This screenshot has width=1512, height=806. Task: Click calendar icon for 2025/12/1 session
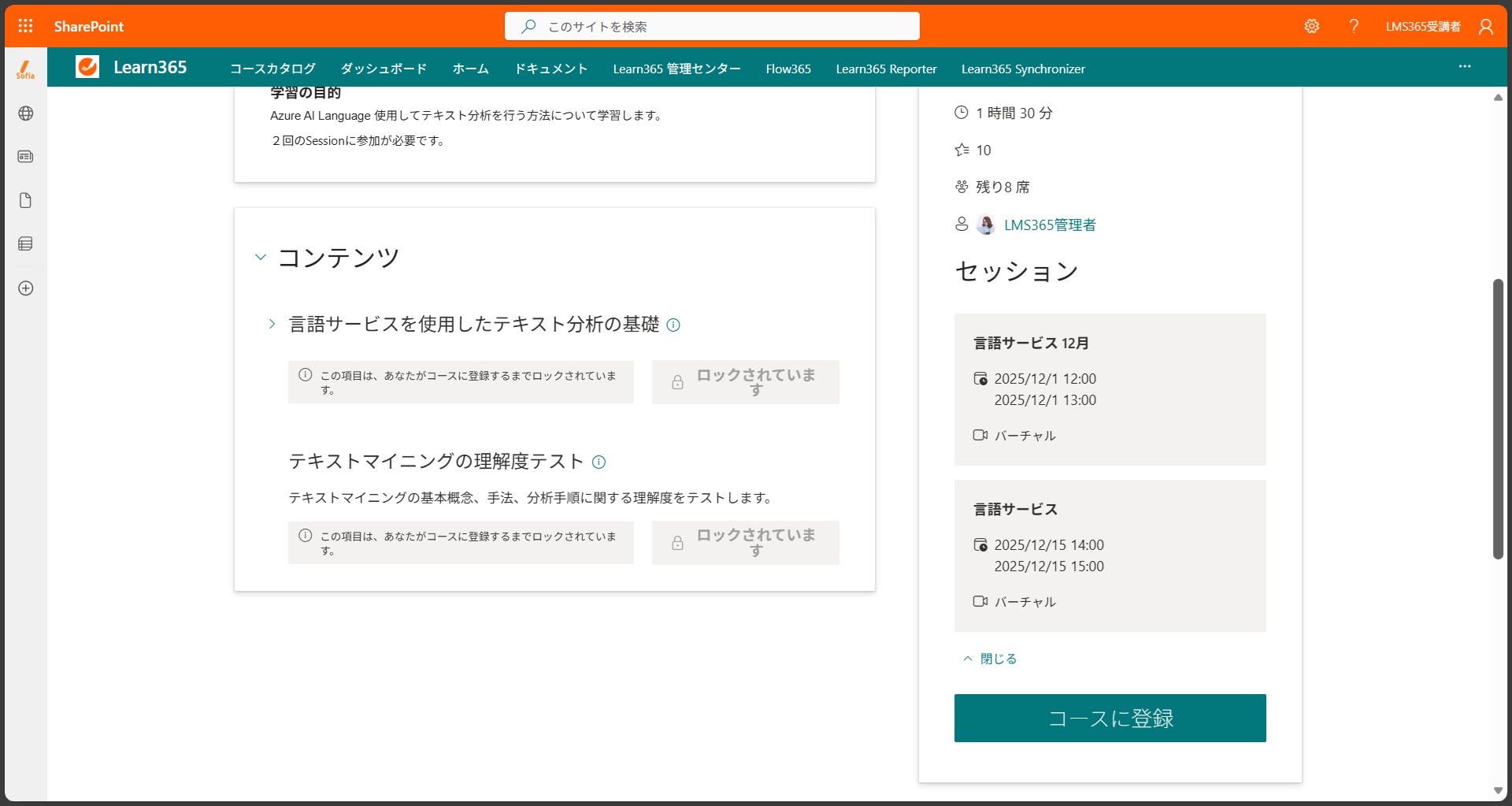980,379
